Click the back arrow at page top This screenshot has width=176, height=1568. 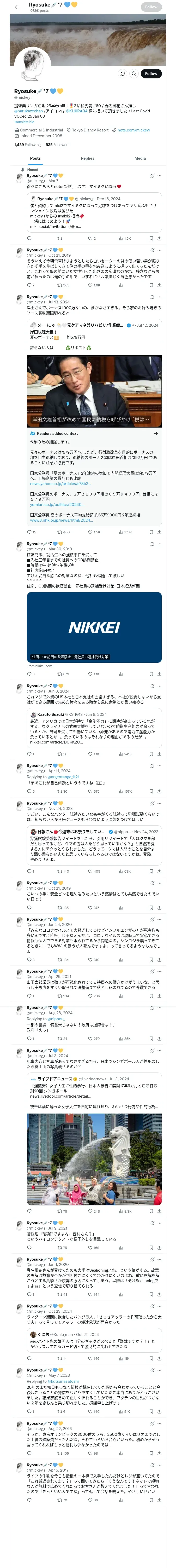coord(17,7)
